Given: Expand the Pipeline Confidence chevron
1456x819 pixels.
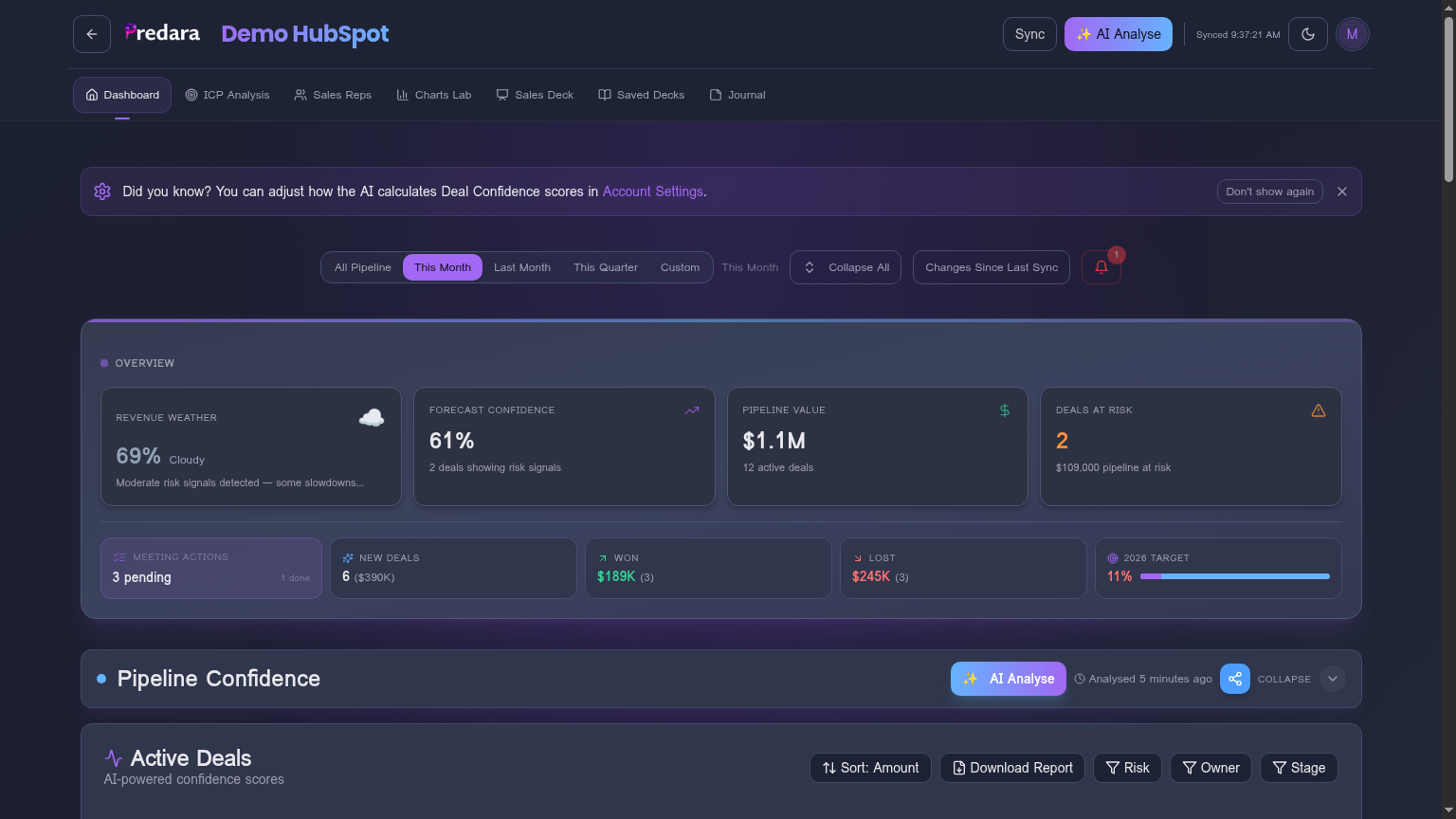Looking at the screenshot, I should [x=1333, y=679].
